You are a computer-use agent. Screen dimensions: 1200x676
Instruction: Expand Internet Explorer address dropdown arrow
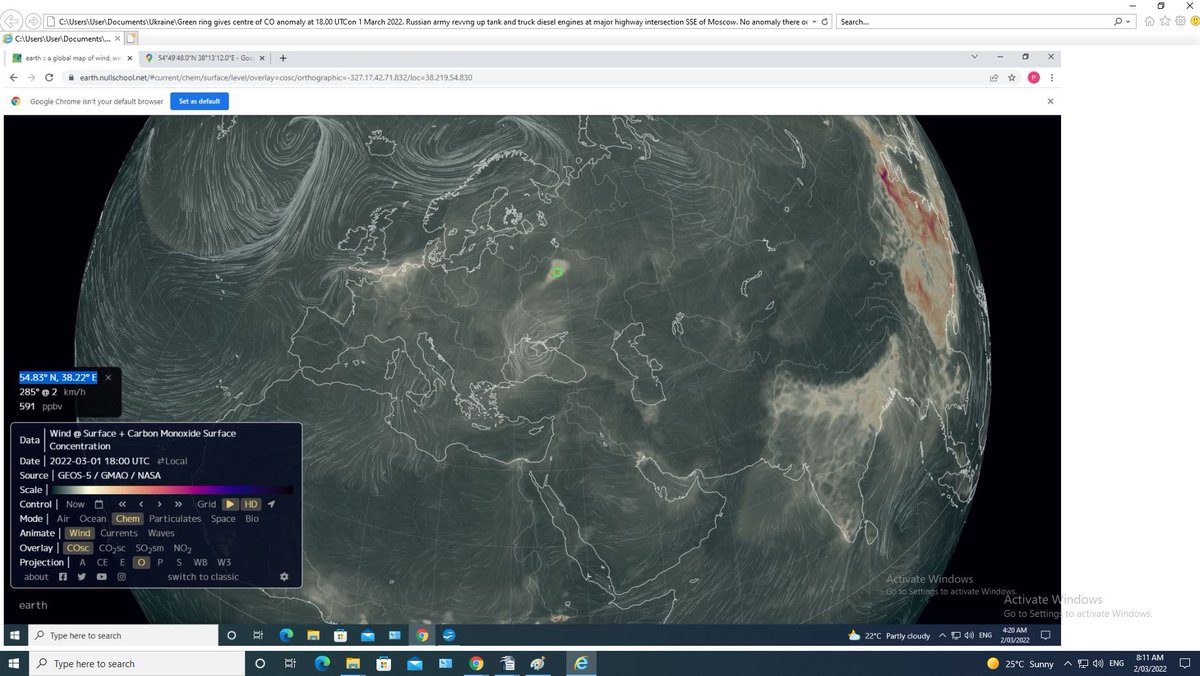(814, 21)
